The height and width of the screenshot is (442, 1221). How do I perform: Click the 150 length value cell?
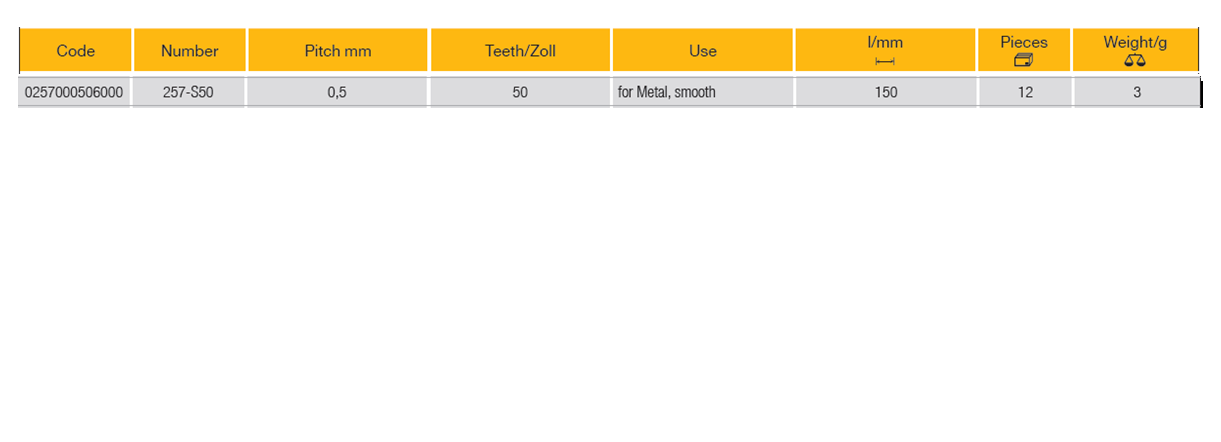click(885, 93)
